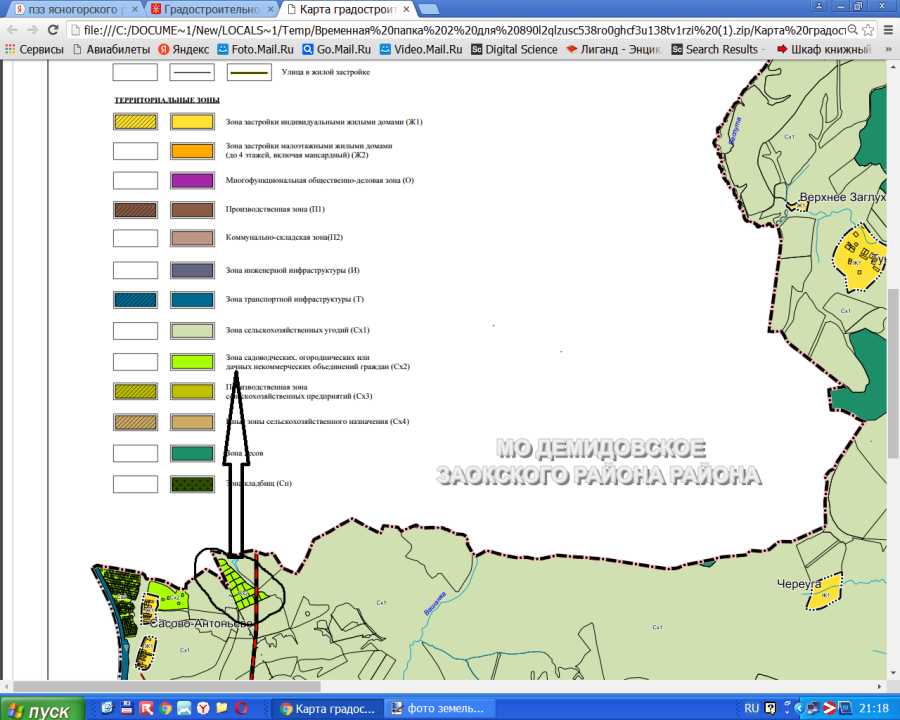This screenshot has height=720, width=900.
Task: Click the hatched brown П1 legend swatch
Action: (x=135, y=210)
